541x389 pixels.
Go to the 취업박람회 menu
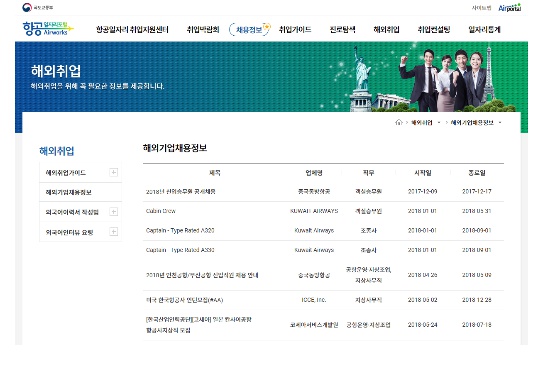[x=203, y=30]
